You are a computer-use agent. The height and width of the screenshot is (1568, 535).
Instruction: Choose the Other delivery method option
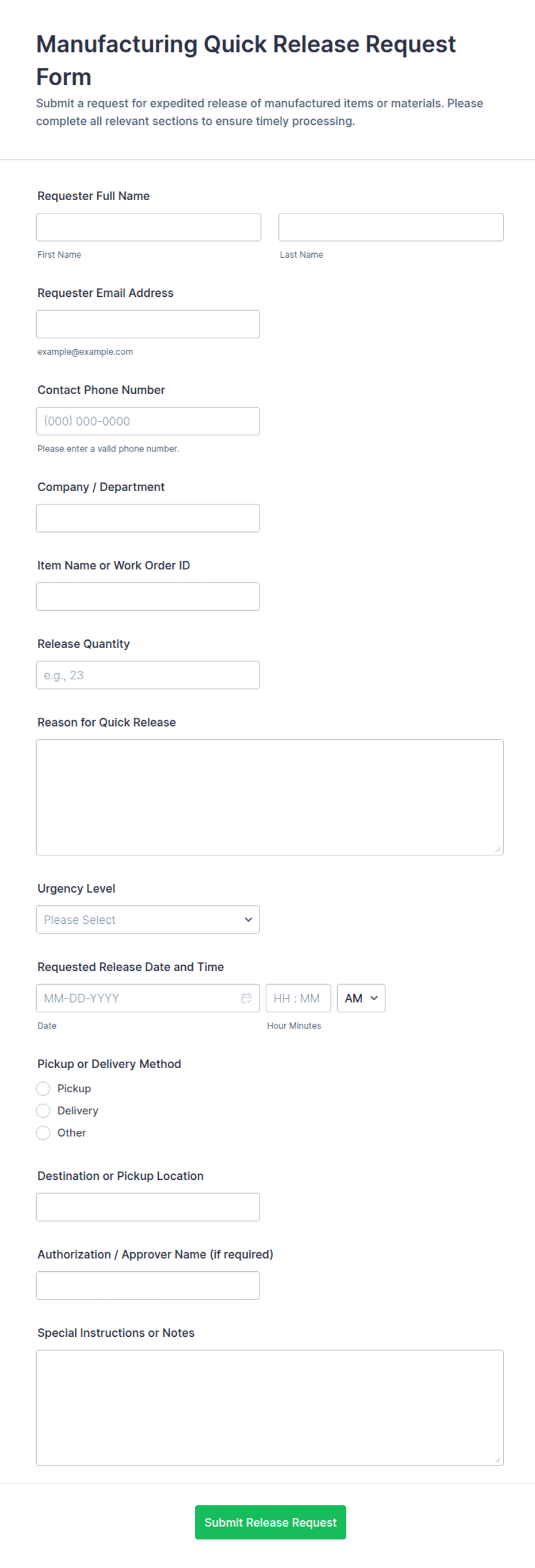[43, 1132]
